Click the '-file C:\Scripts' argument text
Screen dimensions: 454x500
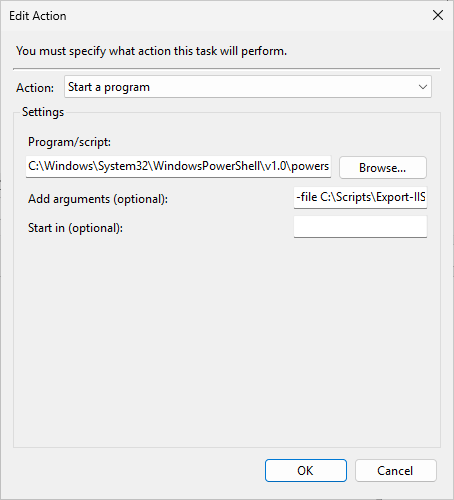361,197
